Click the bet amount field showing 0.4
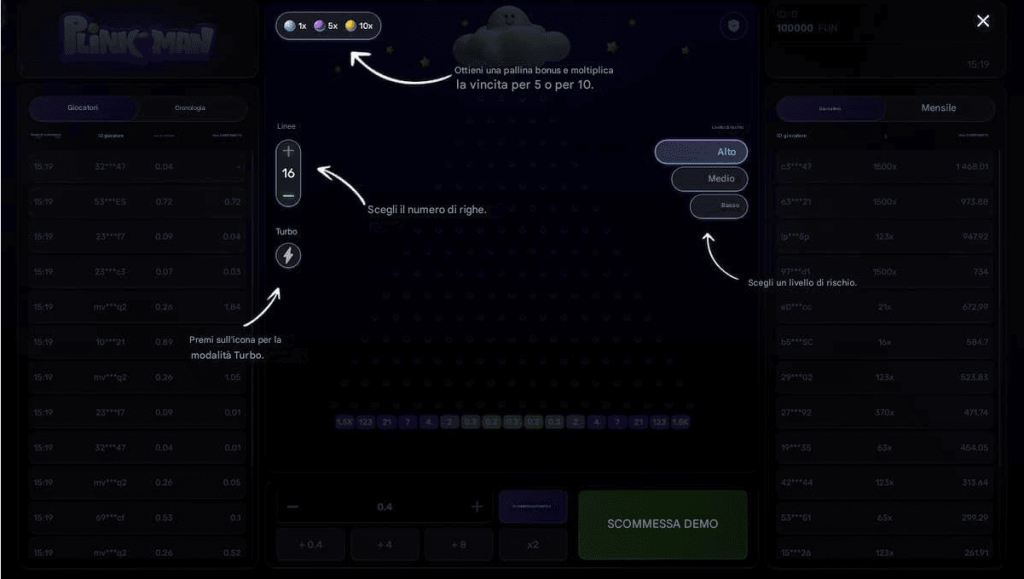Image resolution: width=1024 pixels, height=579 pixels. (385, 507)
